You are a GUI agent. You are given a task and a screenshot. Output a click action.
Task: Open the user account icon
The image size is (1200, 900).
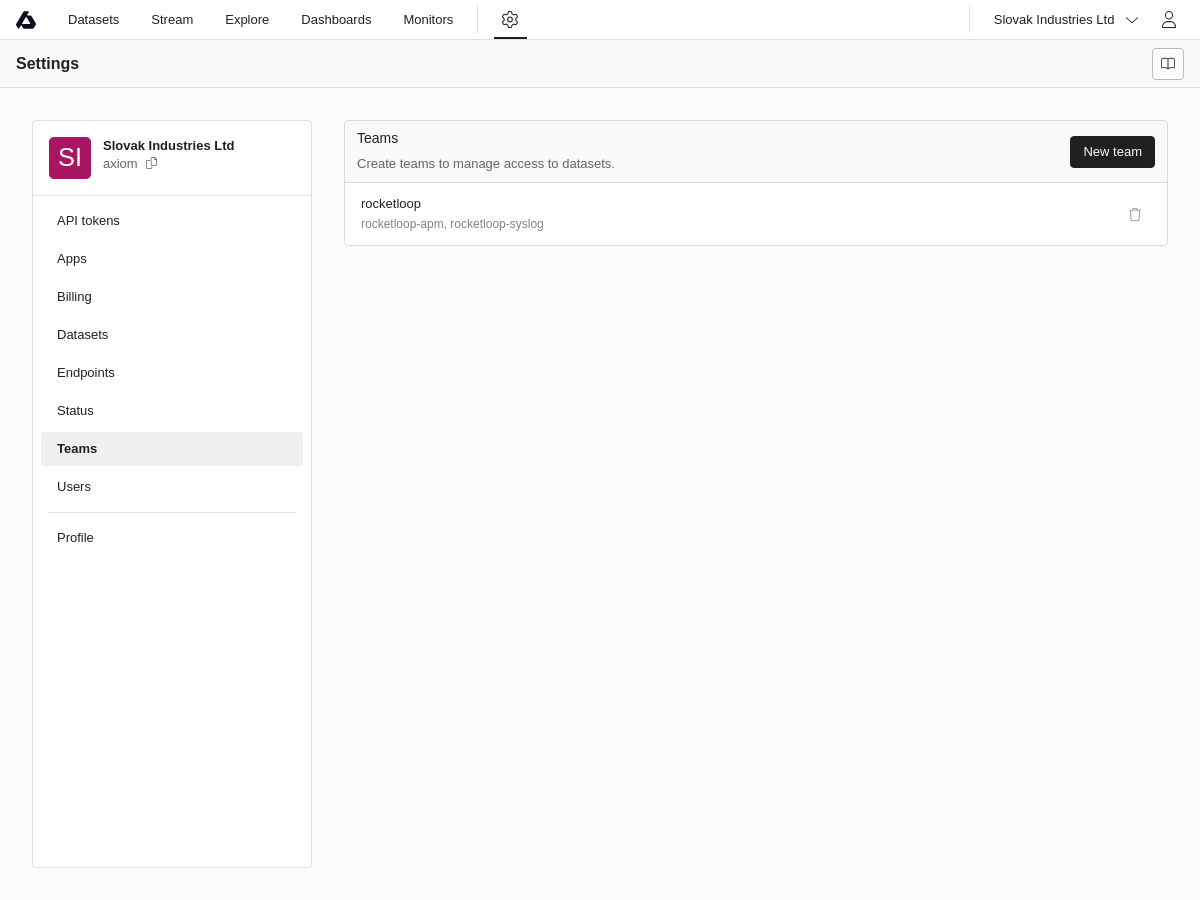(x=1168, y=20)
